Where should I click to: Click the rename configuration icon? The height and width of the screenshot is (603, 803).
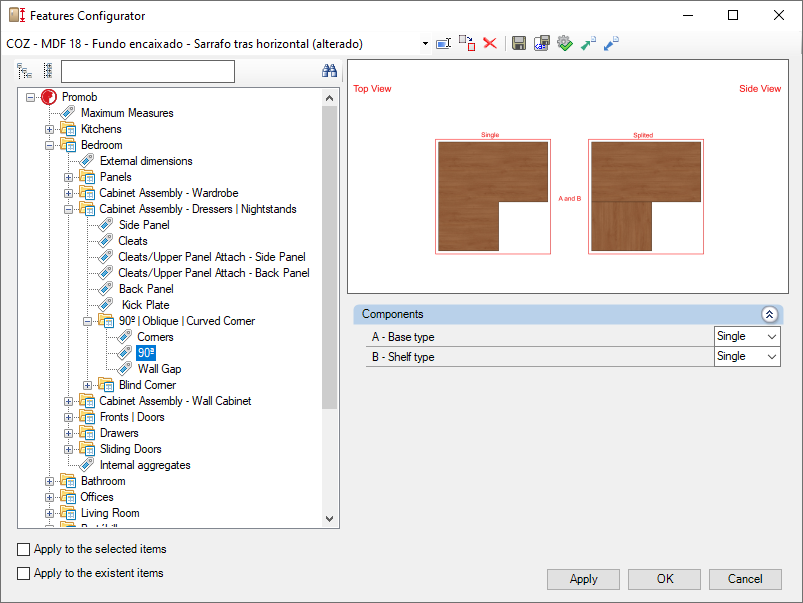click(x=443, y=44)
